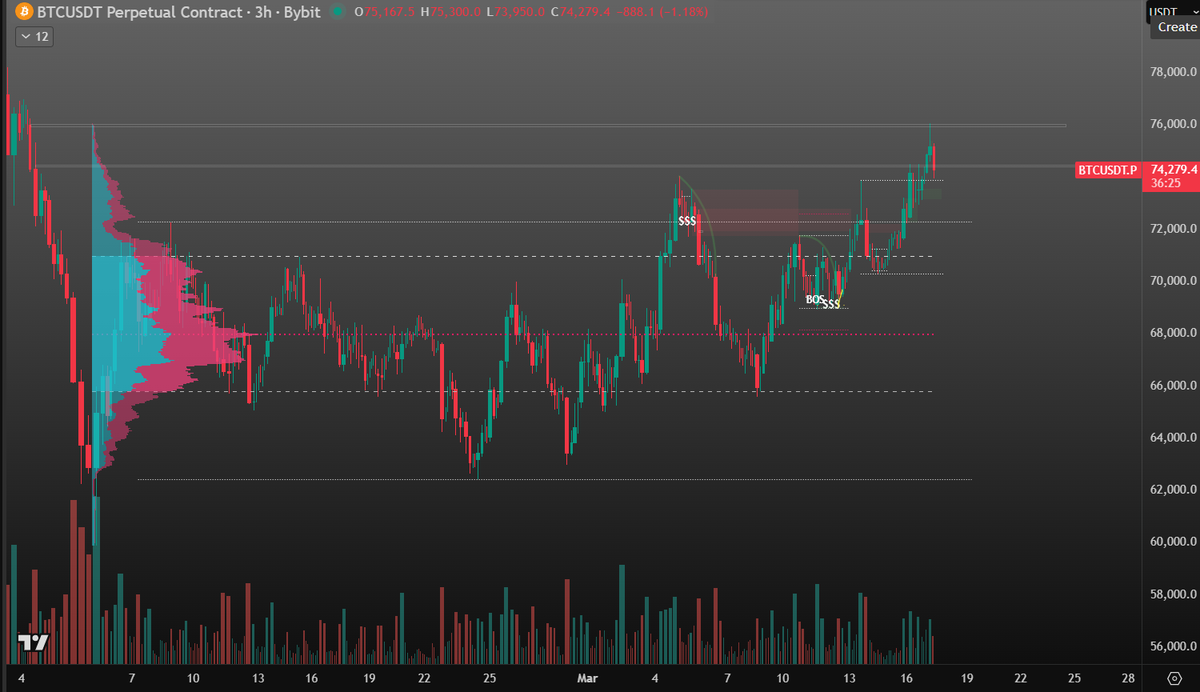Click the green market status dot
Viewport: 1200px width, 692px height.
(x=337, y=12)
